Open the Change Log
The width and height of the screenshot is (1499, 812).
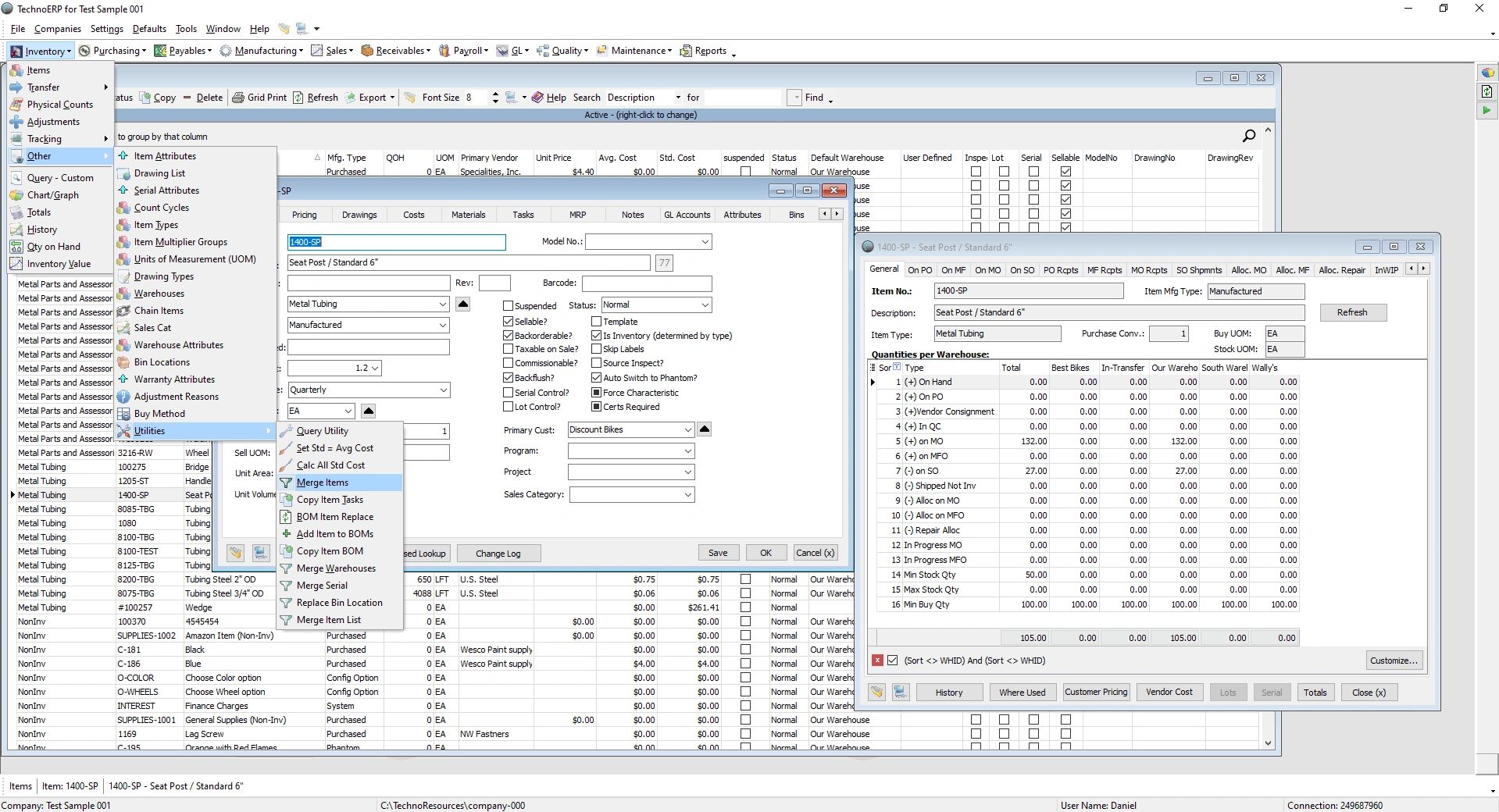coord(498,553)
